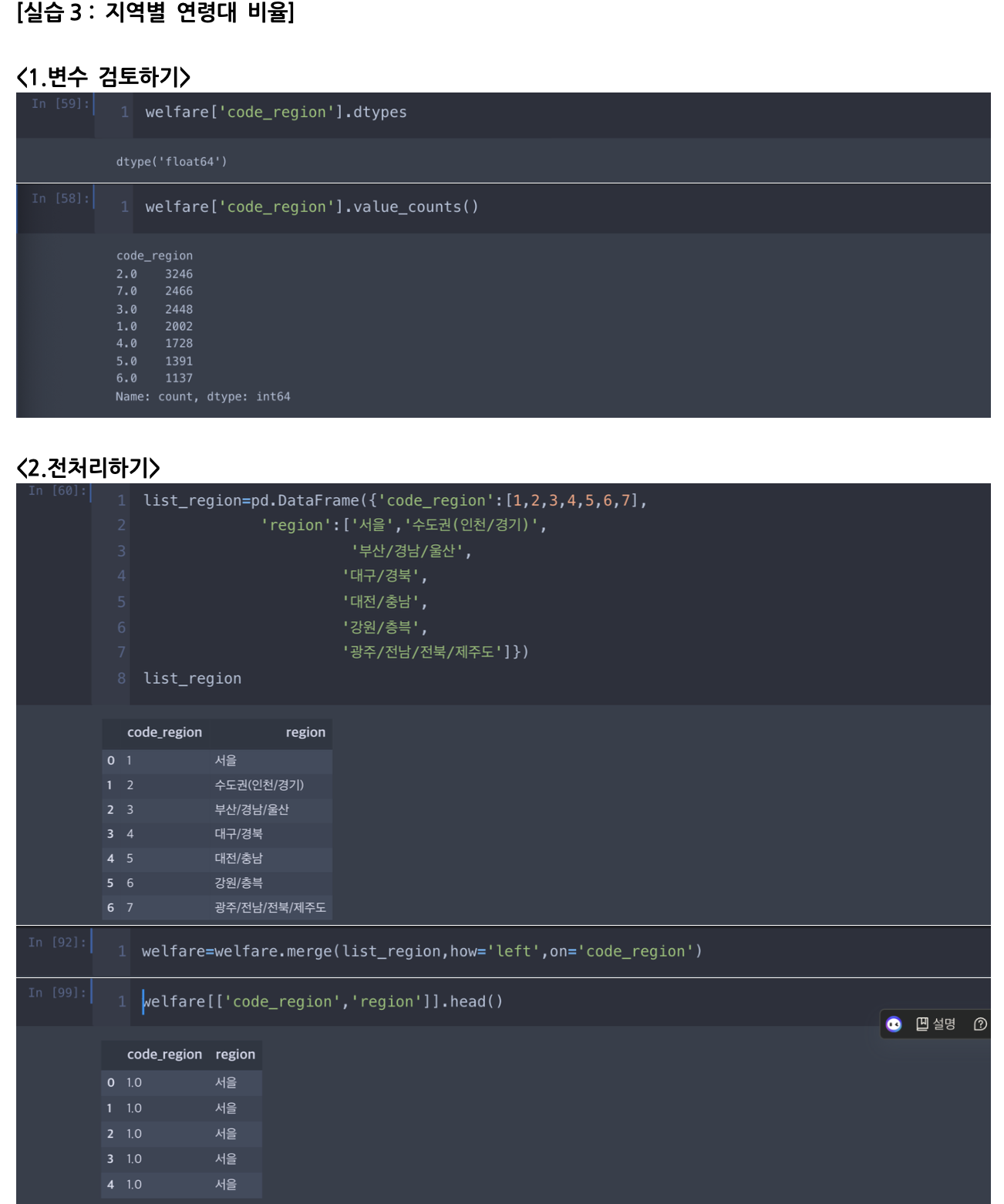Click code line 1 with list_region=pd.DataFrame
This screenshot has height=1204, width=1004.
pyautogui.click(x=395, y=500)
